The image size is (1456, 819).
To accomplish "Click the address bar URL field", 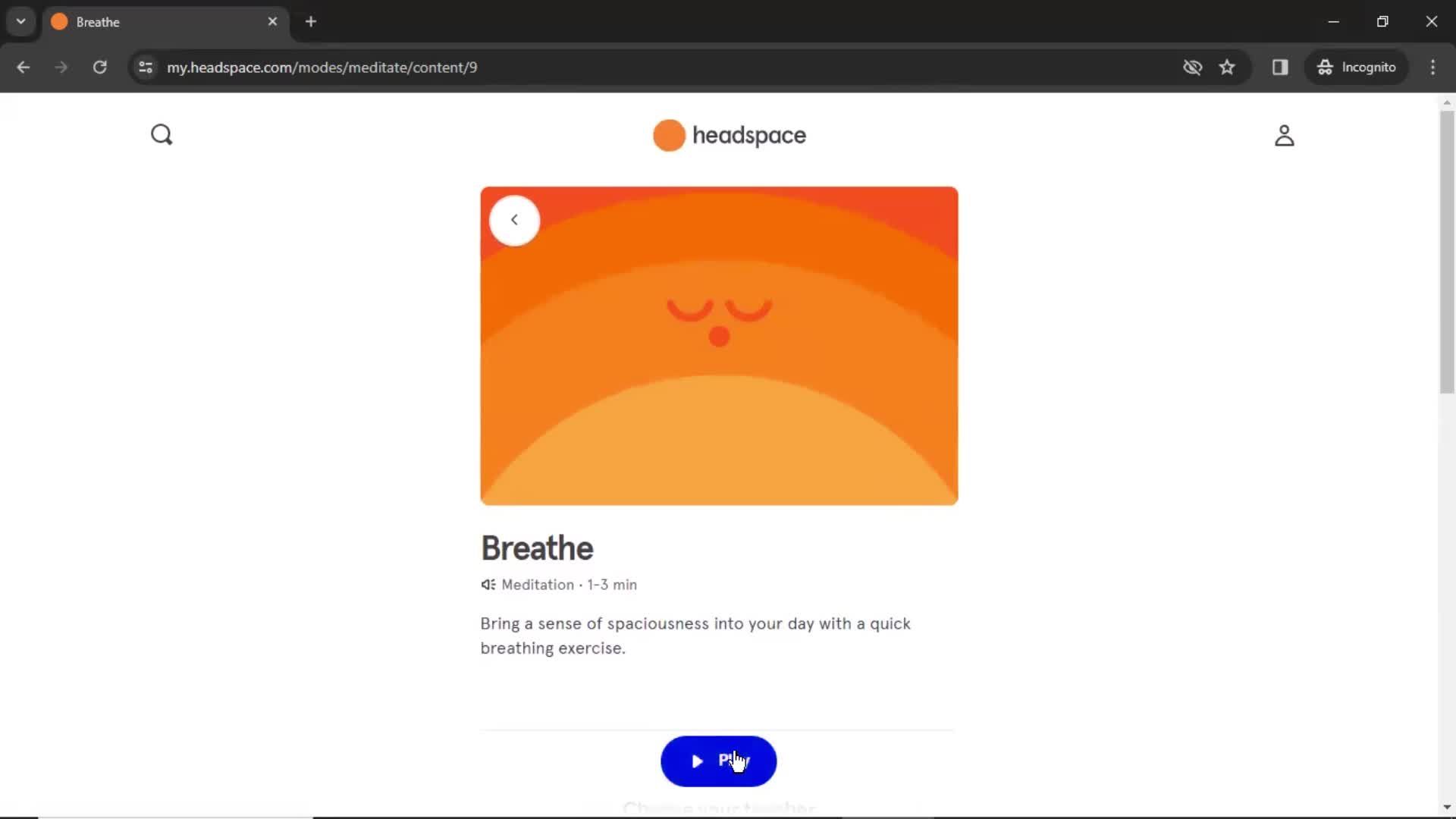I will [322, 67].
